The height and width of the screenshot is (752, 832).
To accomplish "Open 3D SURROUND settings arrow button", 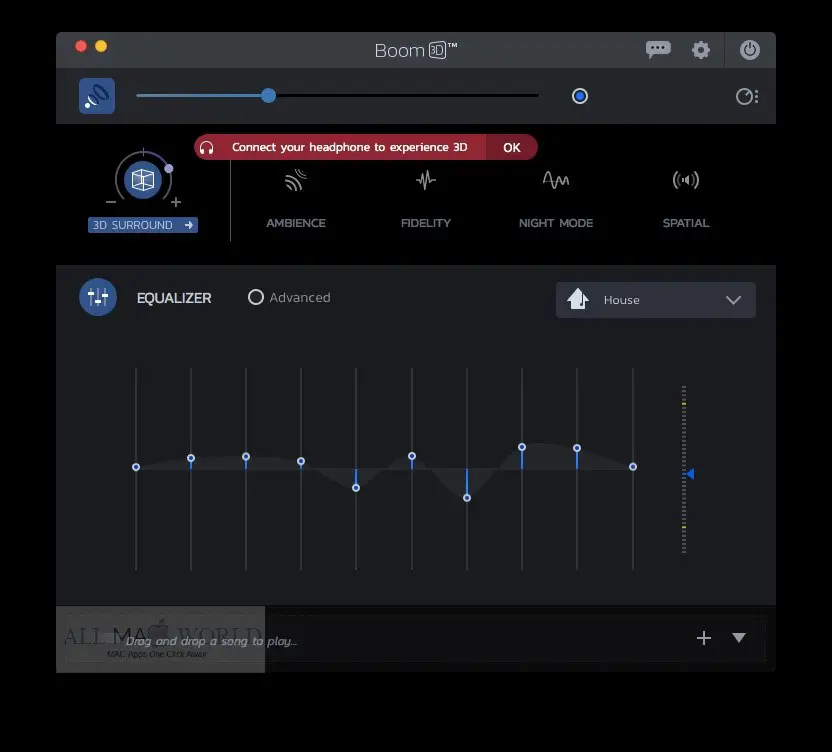I will click(x=143, y=225).
